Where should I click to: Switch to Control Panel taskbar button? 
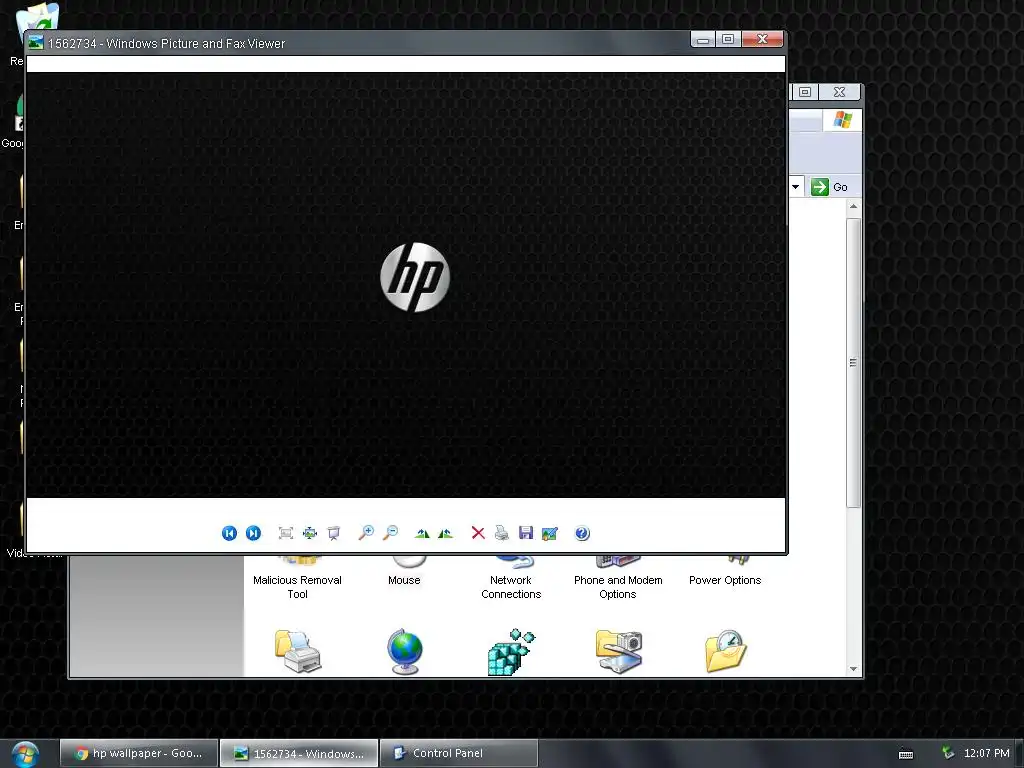[458, 753]
